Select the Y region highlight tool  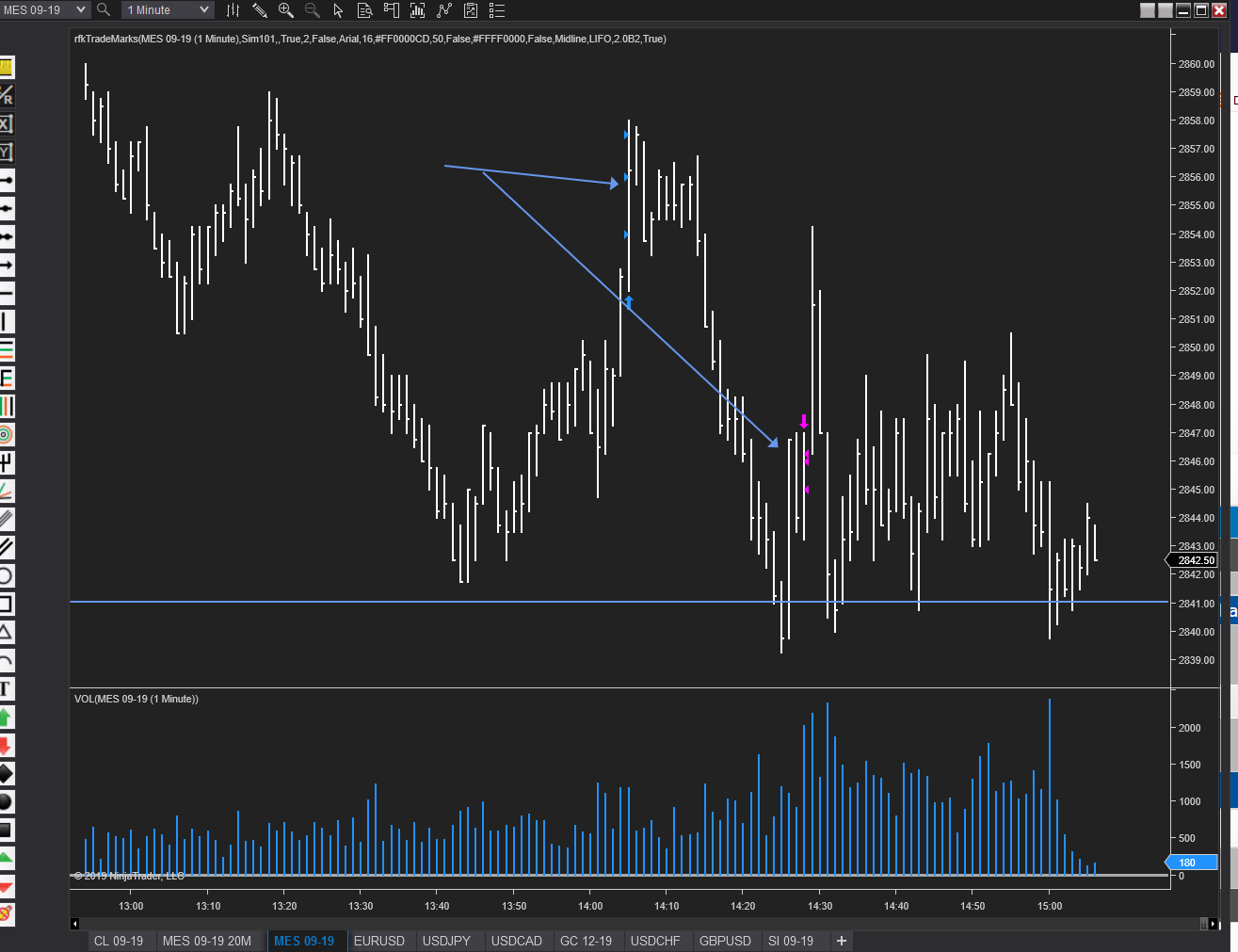(6, 152)
